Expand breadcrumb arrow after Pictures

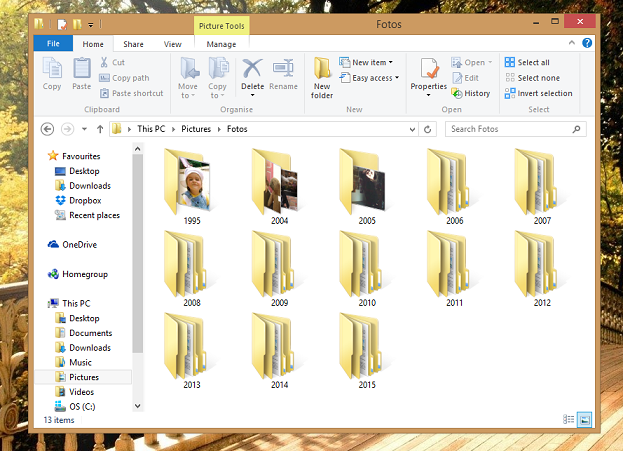(x=219, y=129)
